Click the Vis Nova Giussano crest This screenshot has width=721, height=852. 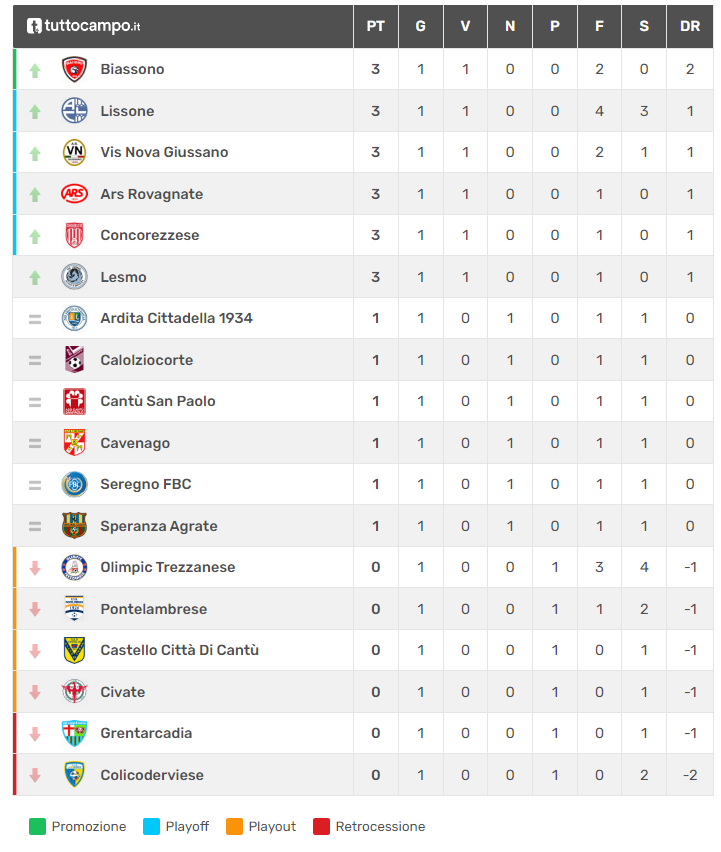[75, 152]
